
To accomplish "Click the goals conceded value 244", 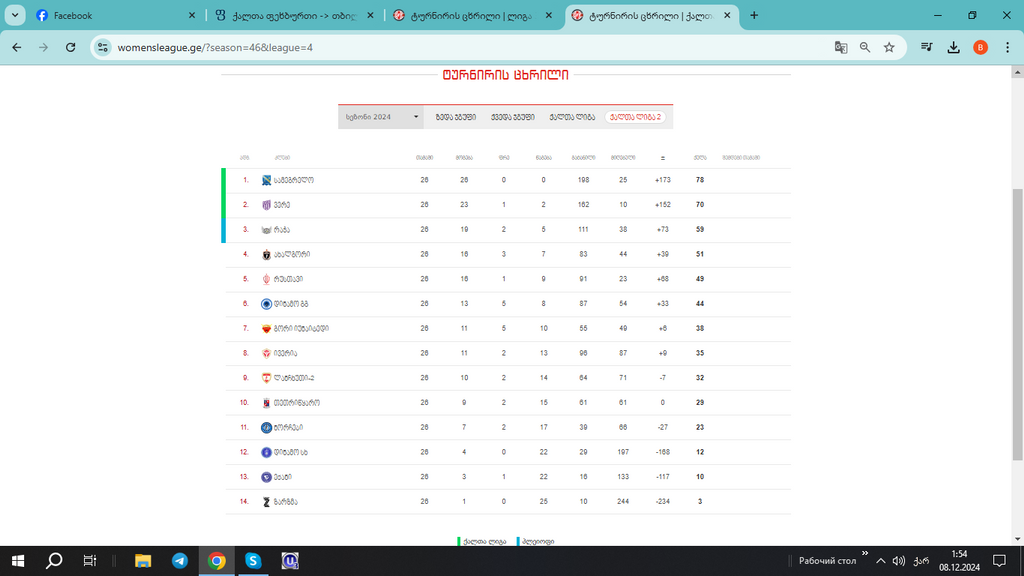I will click(x=623, y=502).
